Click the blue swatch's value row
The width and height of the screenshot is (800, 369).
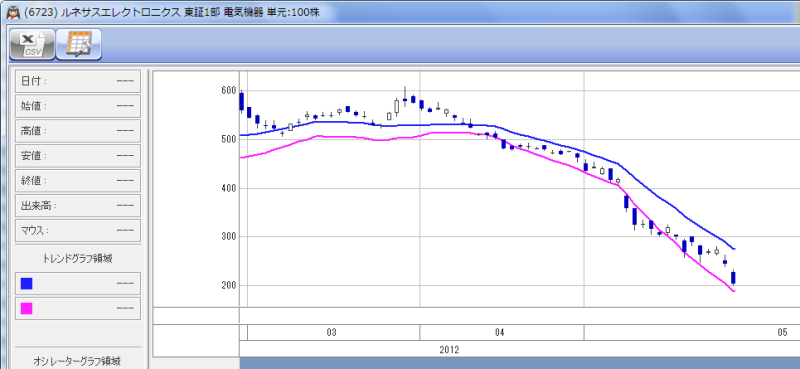coord(78,284)
